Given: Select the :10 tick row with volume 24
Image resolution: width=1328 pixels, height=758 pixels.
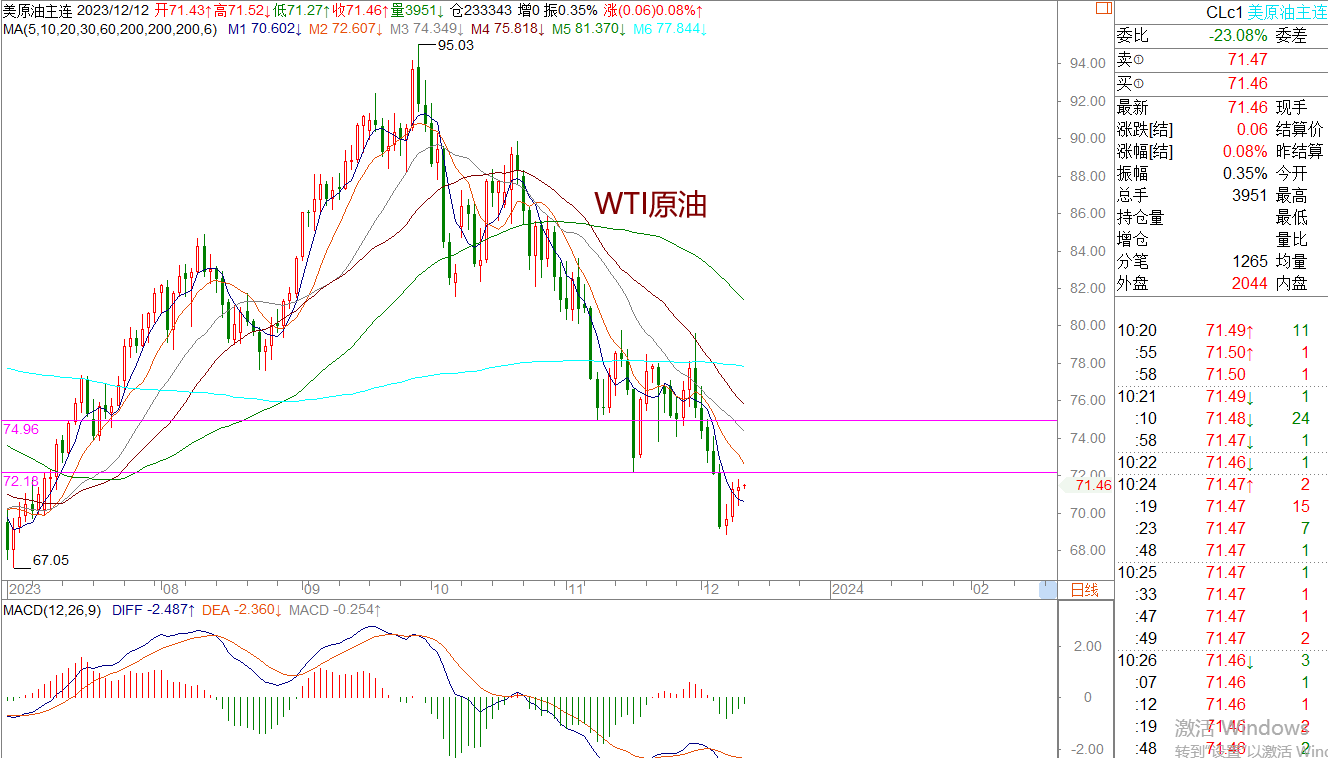Looking at the screenshot, I should 1221,419.
